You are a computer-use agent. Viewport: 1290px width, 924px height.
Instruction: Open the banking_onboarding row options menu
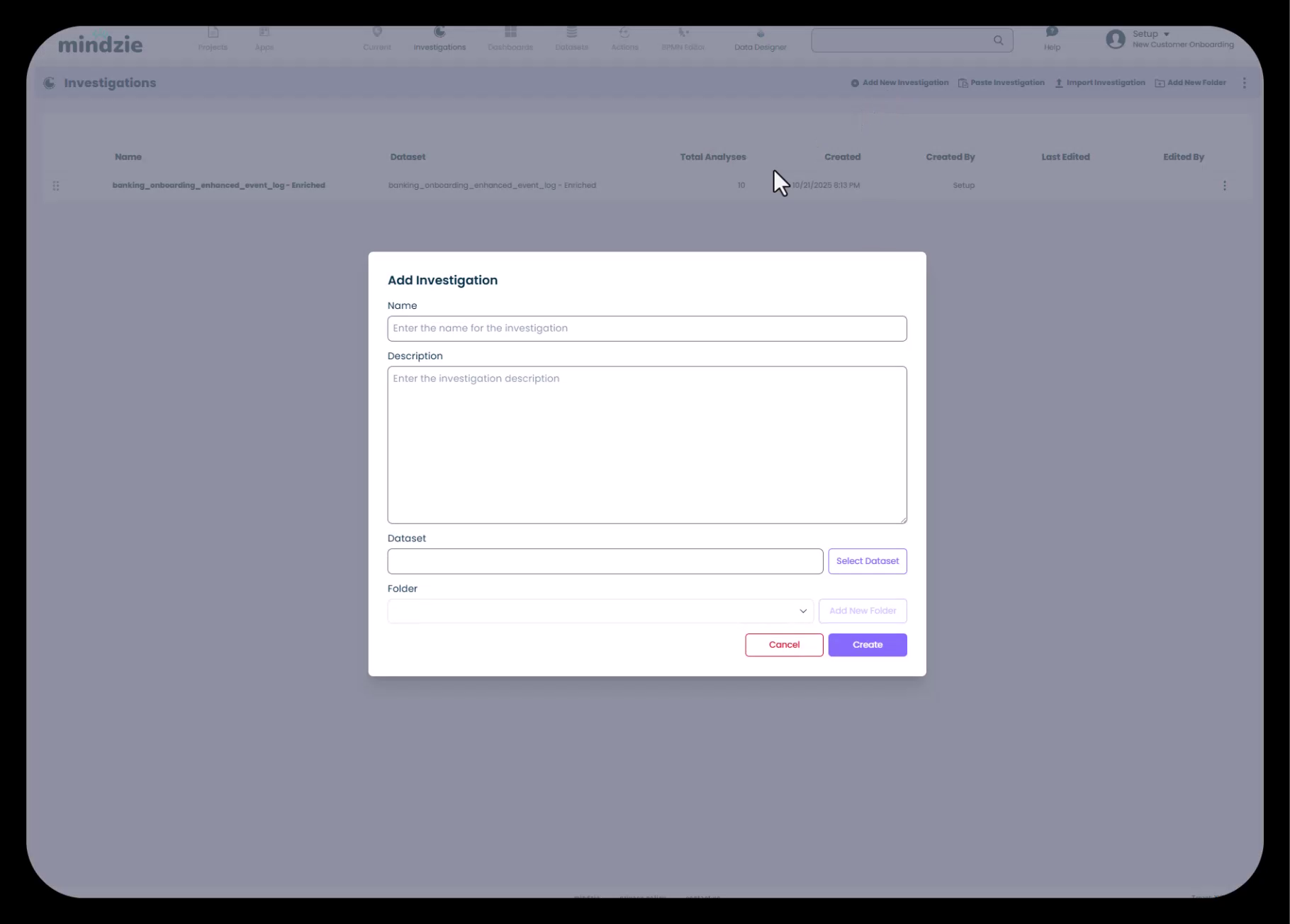[1224, 186]
